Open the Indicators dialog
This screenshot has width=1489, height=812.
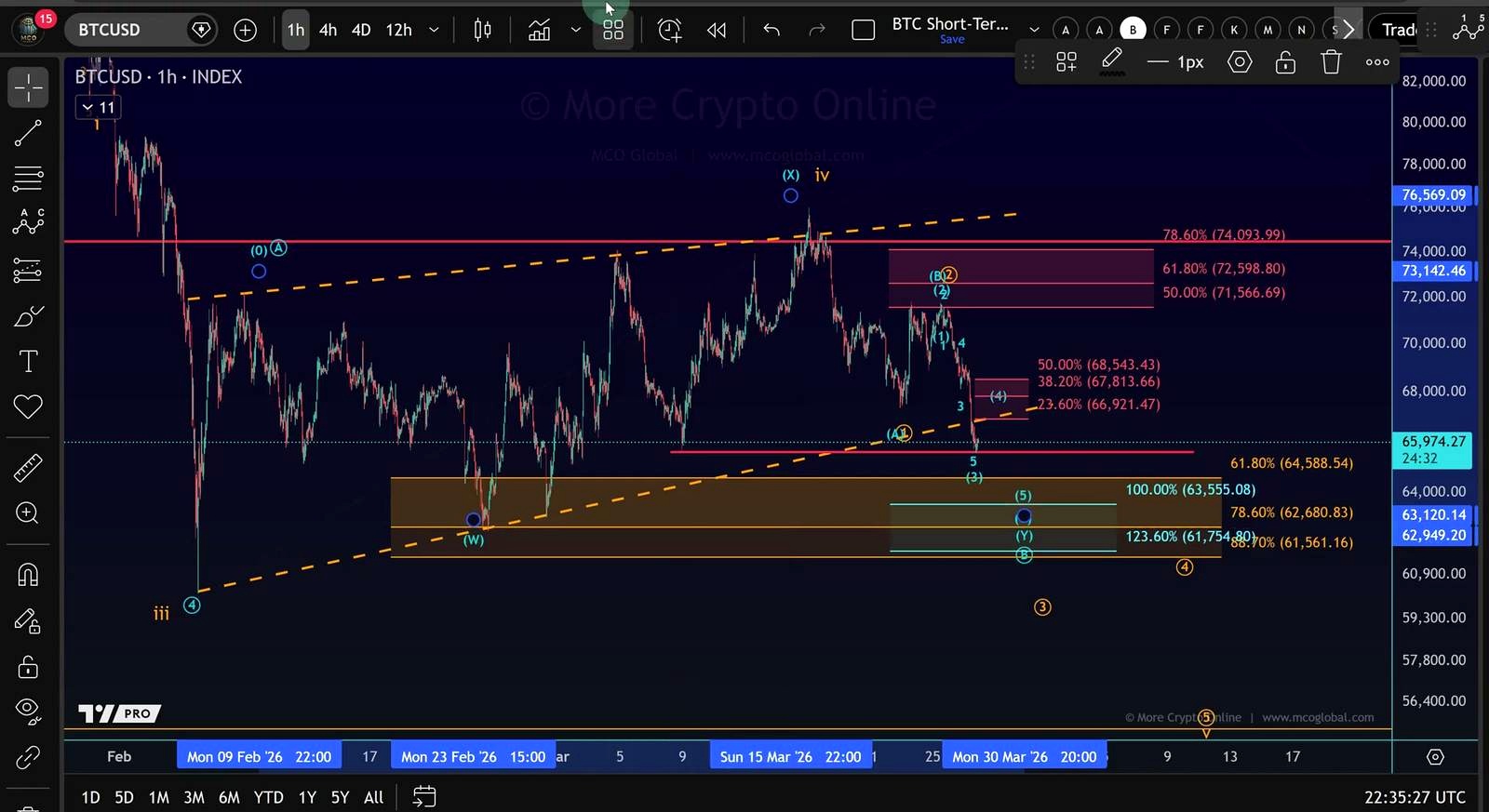coord(539,30)
